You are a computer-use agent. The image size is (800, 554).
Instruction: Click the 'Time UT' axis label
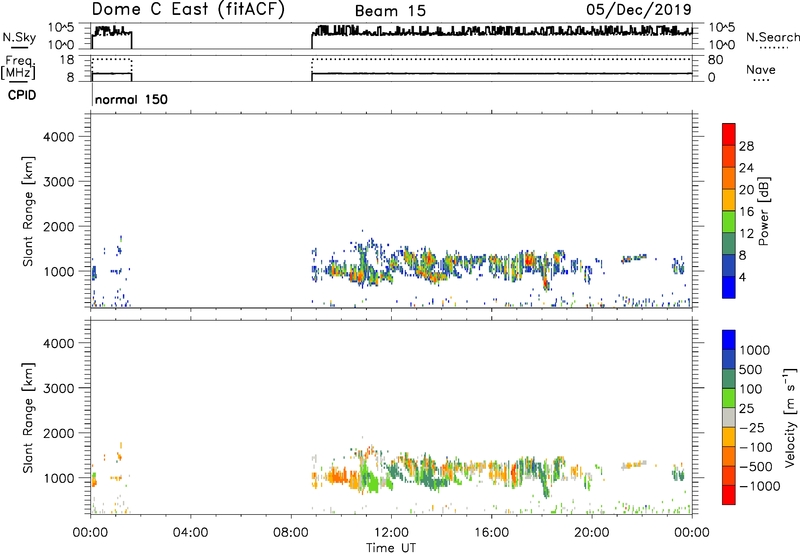click(391, 548)
